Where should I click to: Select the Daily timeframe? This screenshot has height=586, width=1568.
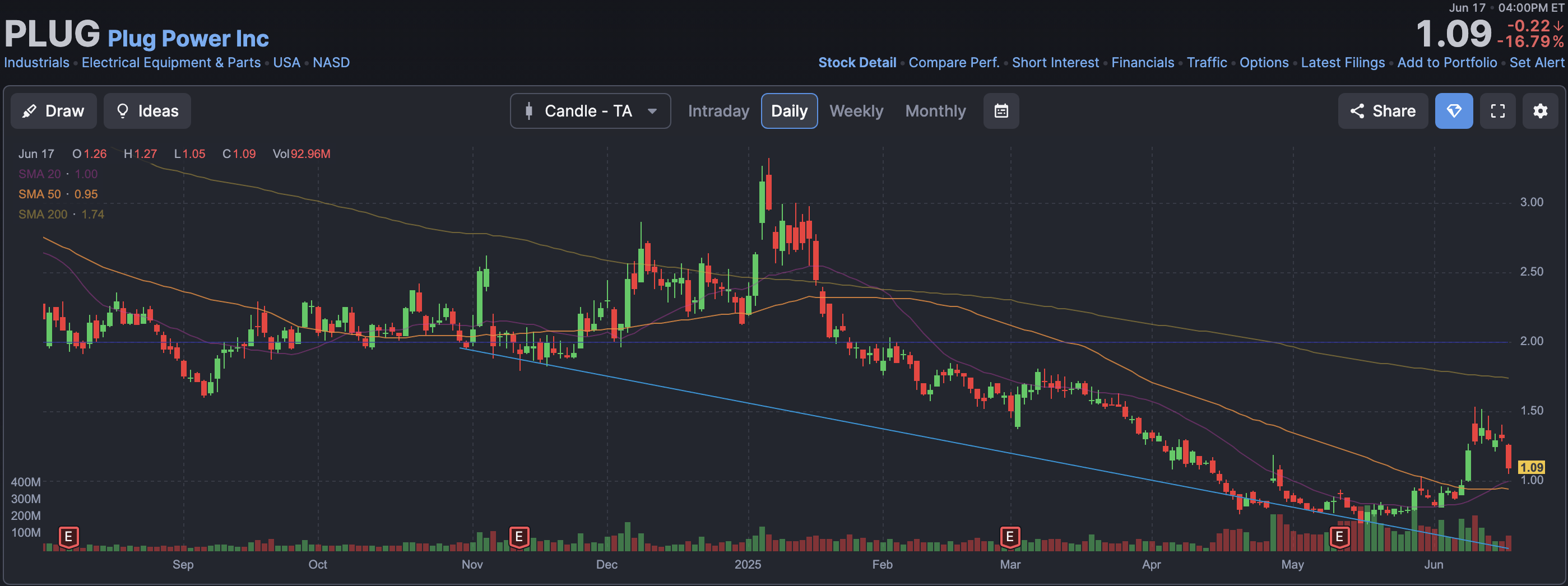(x=790, y=111)
